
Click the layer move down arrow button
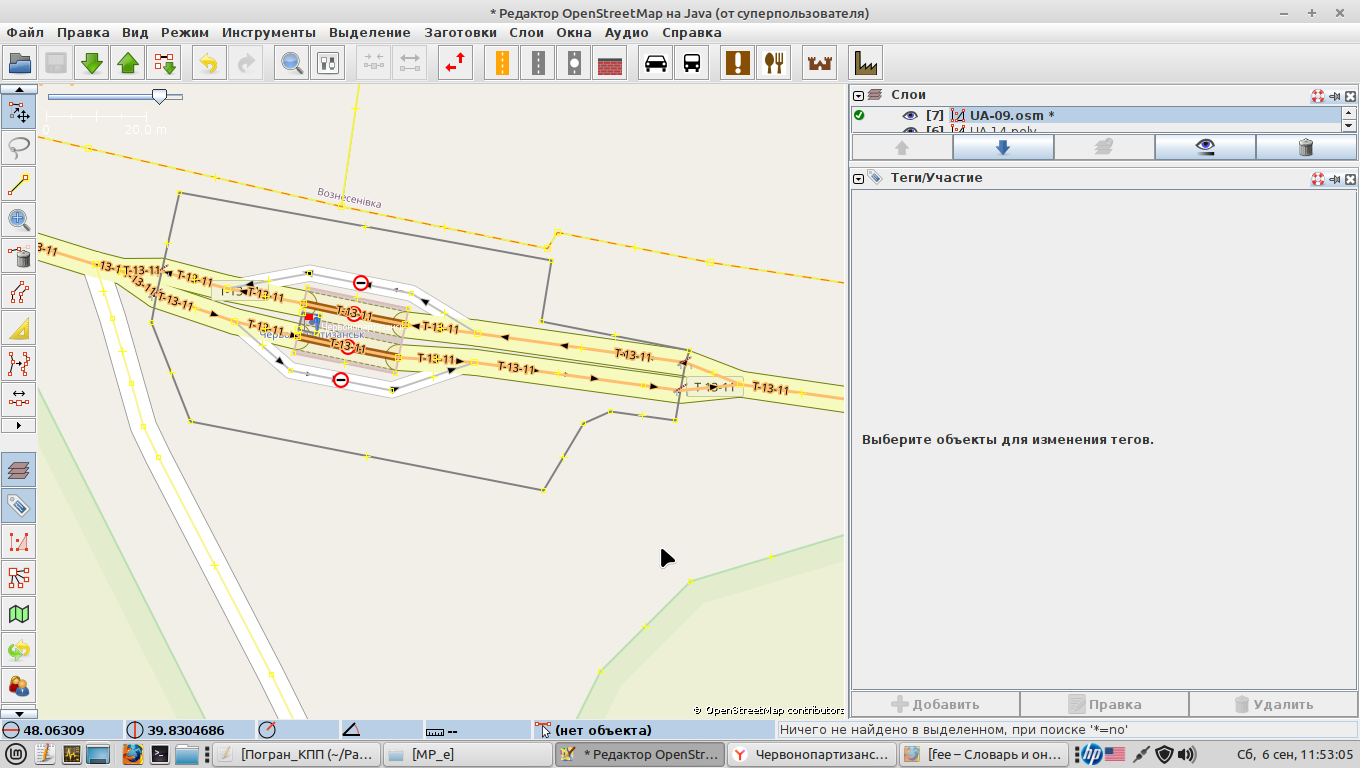[x=1003, y=148]
